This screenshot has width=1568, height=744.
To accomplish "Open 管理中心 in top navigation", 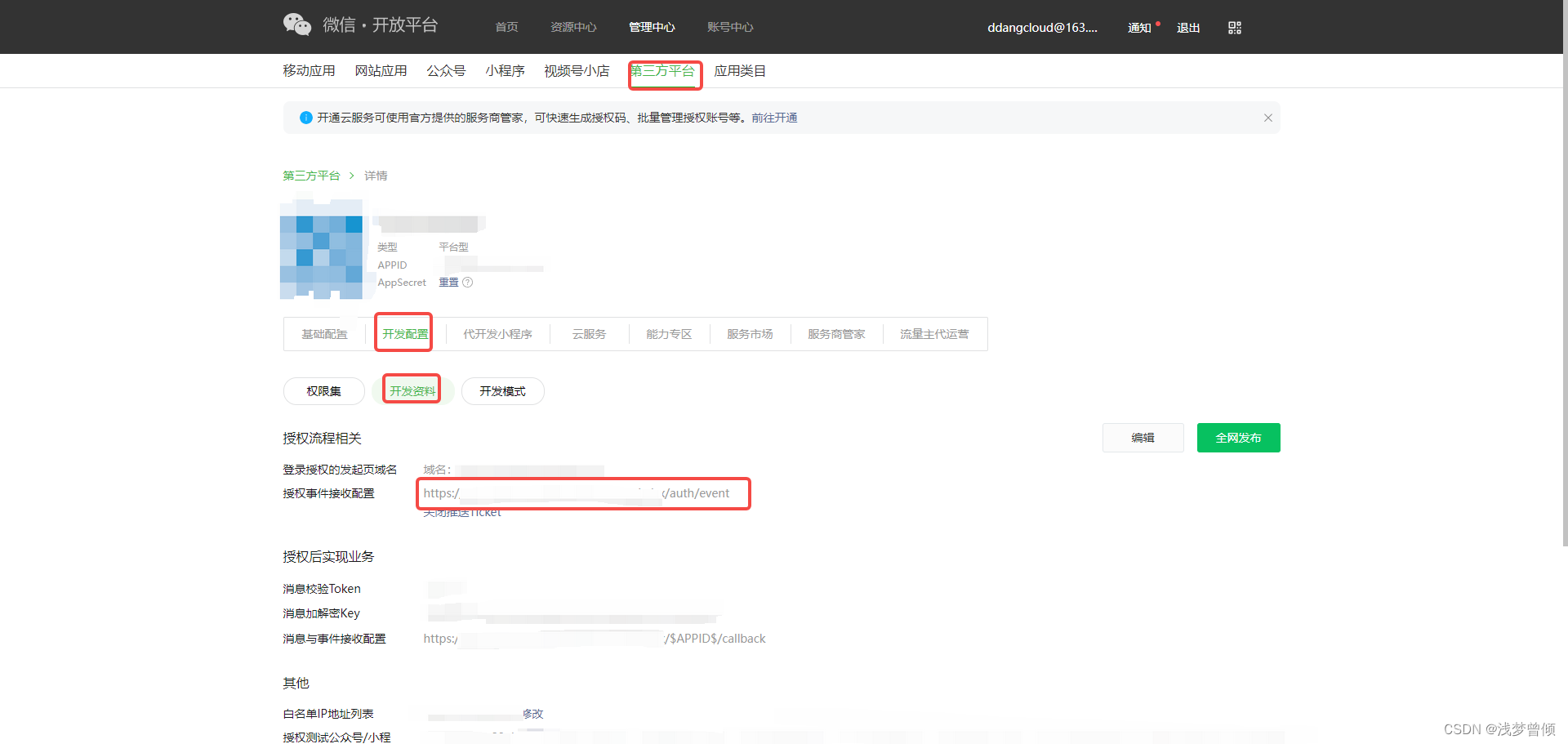I will coord(652,28).
